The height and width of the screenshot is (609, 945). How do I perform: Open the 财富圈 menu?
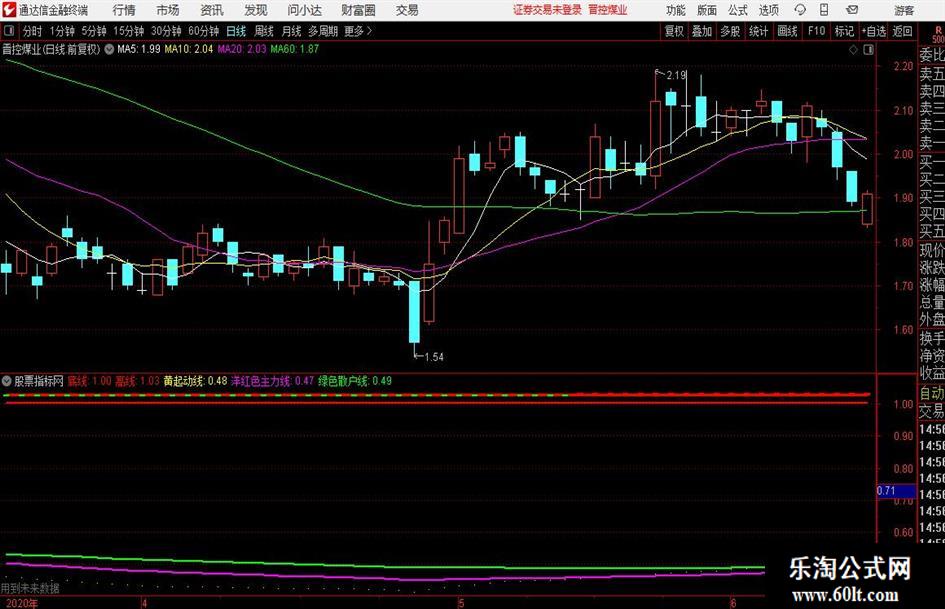pos(358,10)
